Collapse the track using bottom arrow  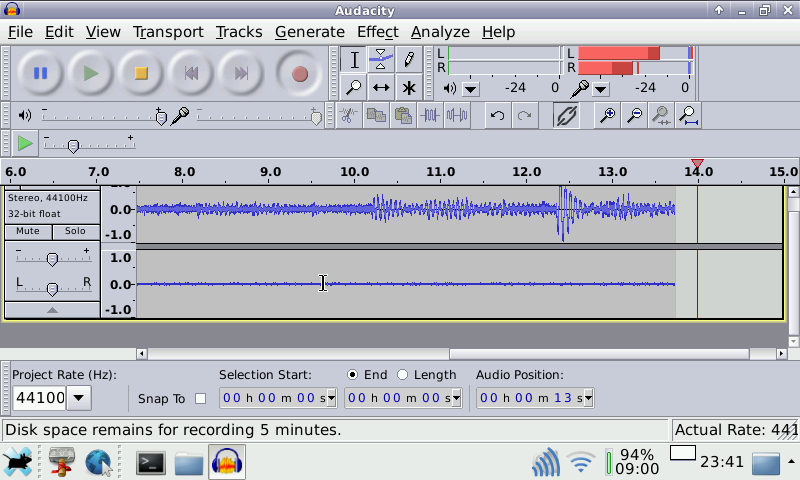point(52,310)
